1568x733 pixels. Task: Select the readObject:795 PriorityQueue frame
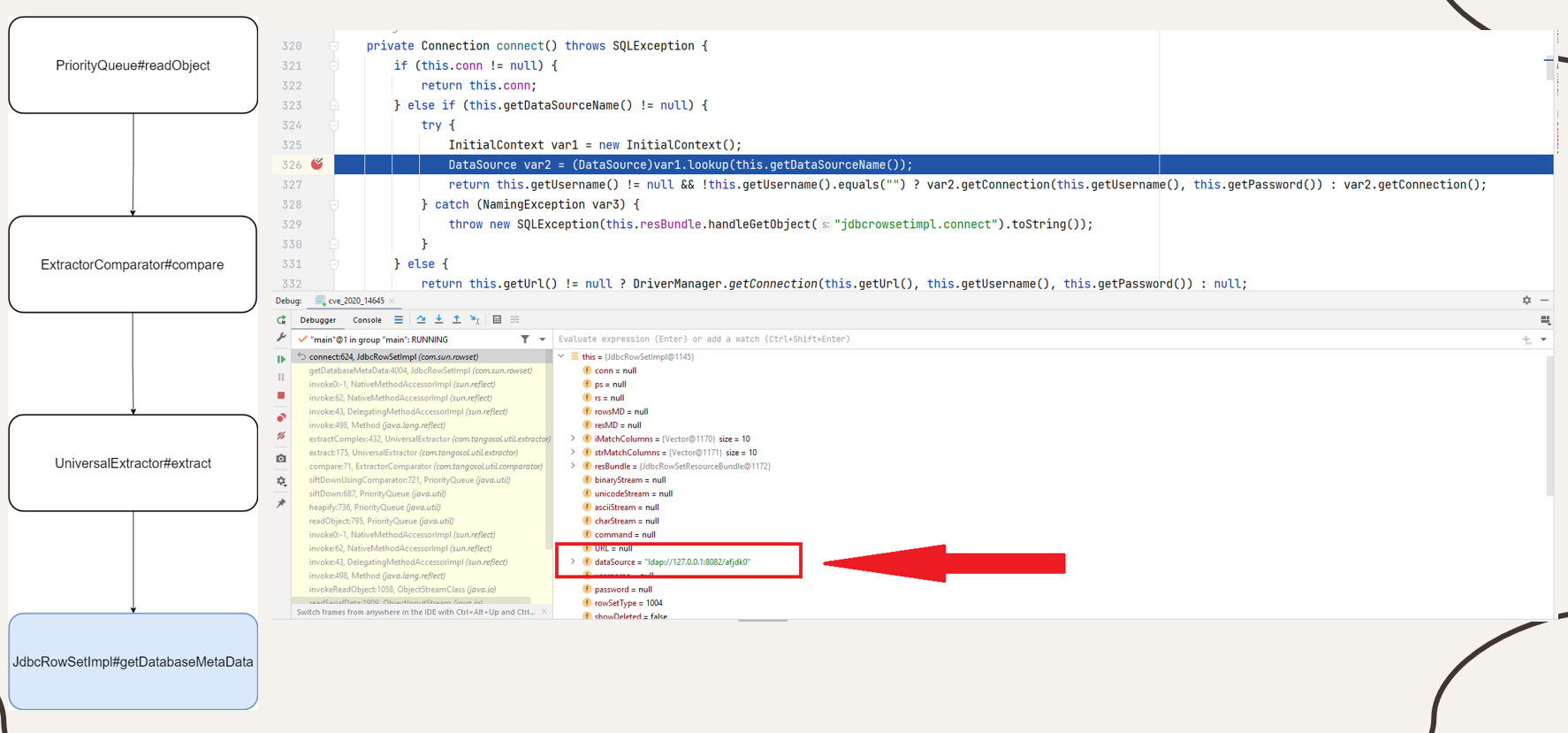coord(420,522)
